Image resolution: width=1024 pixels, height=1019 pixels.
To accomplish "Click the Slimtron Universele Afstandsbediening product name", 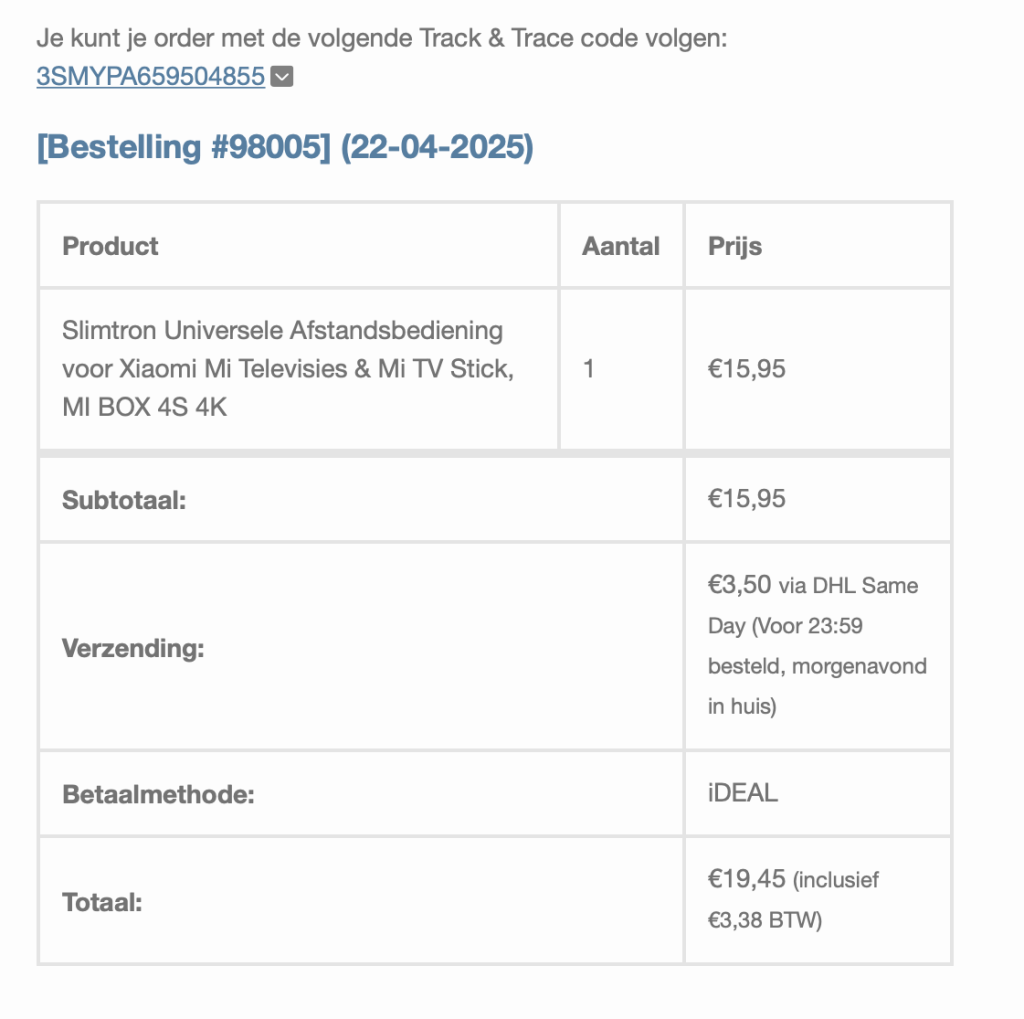I will (288, 368).
